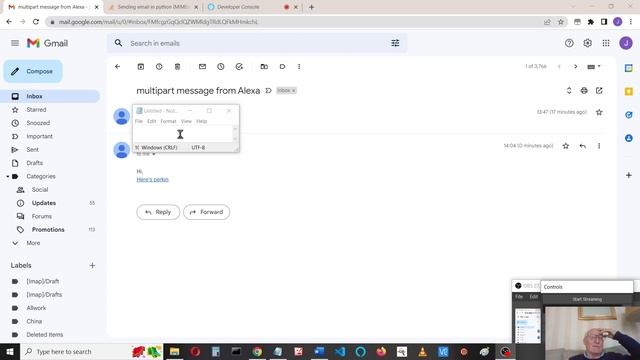Go to the newer conversation arrow
This screenshot has width=640, height=360.
tap(559, 67)
